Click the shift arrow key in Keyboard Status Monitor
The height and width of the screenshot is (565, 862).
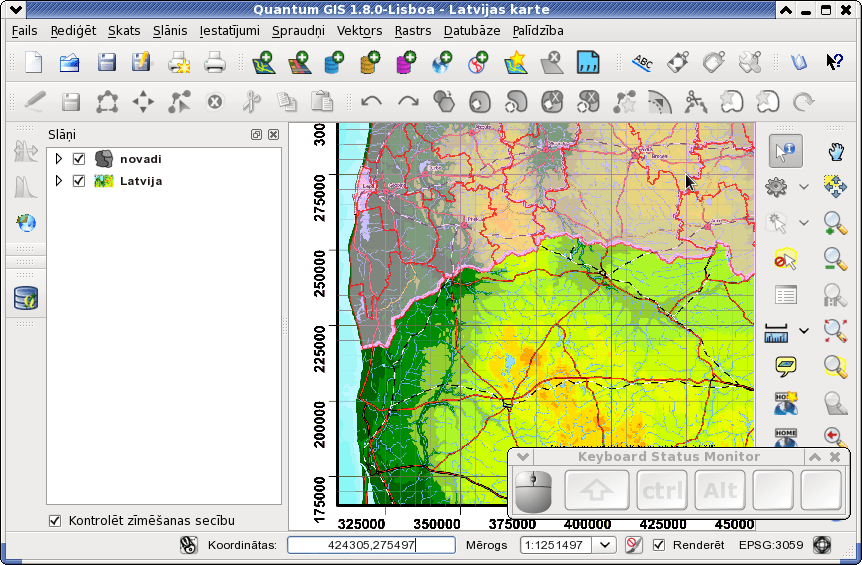[597, 490]
